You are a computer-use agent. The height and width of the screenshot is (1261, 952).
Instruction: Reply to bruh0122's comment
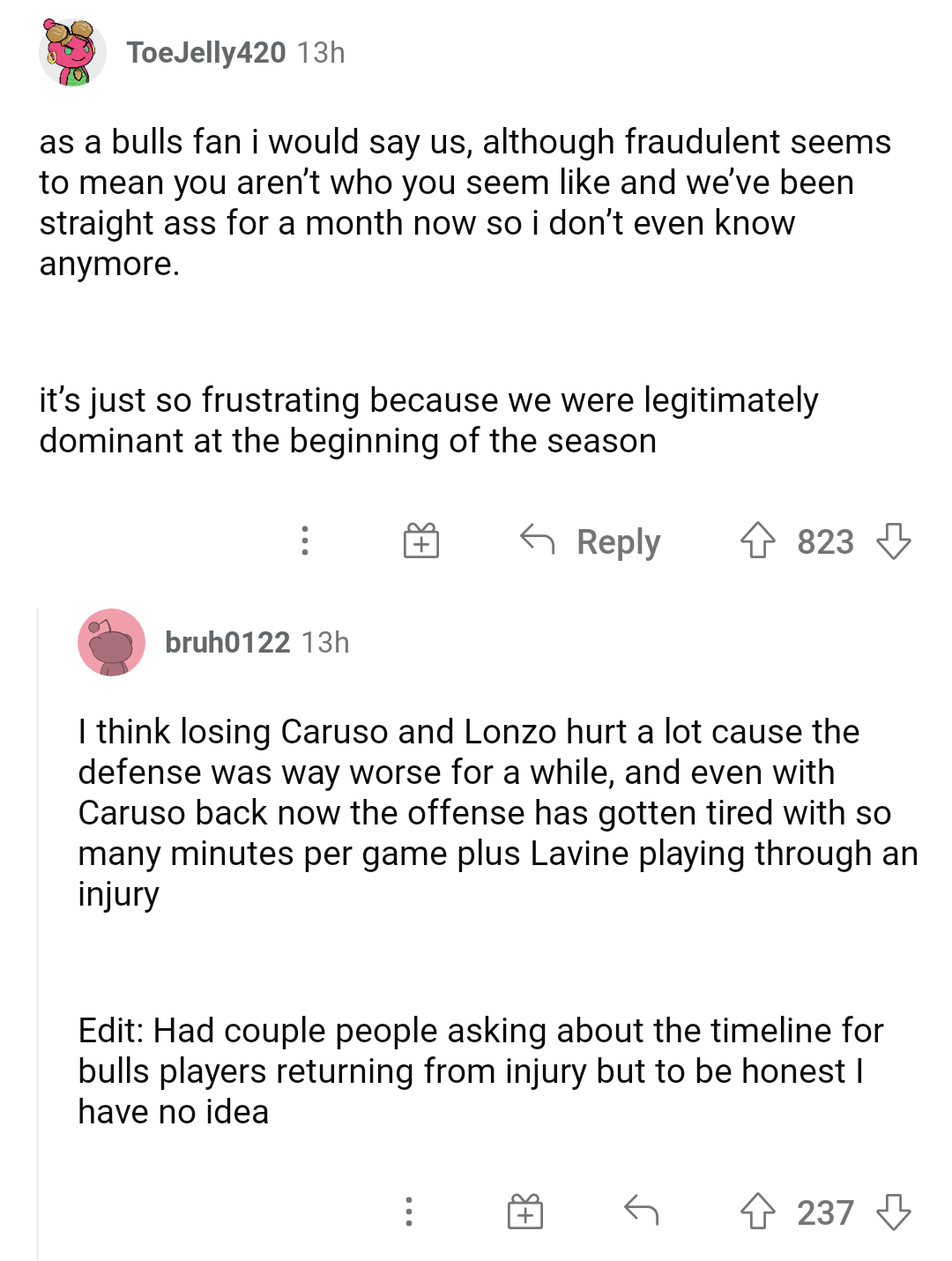pyautogui.click(x=642, y=1211)
